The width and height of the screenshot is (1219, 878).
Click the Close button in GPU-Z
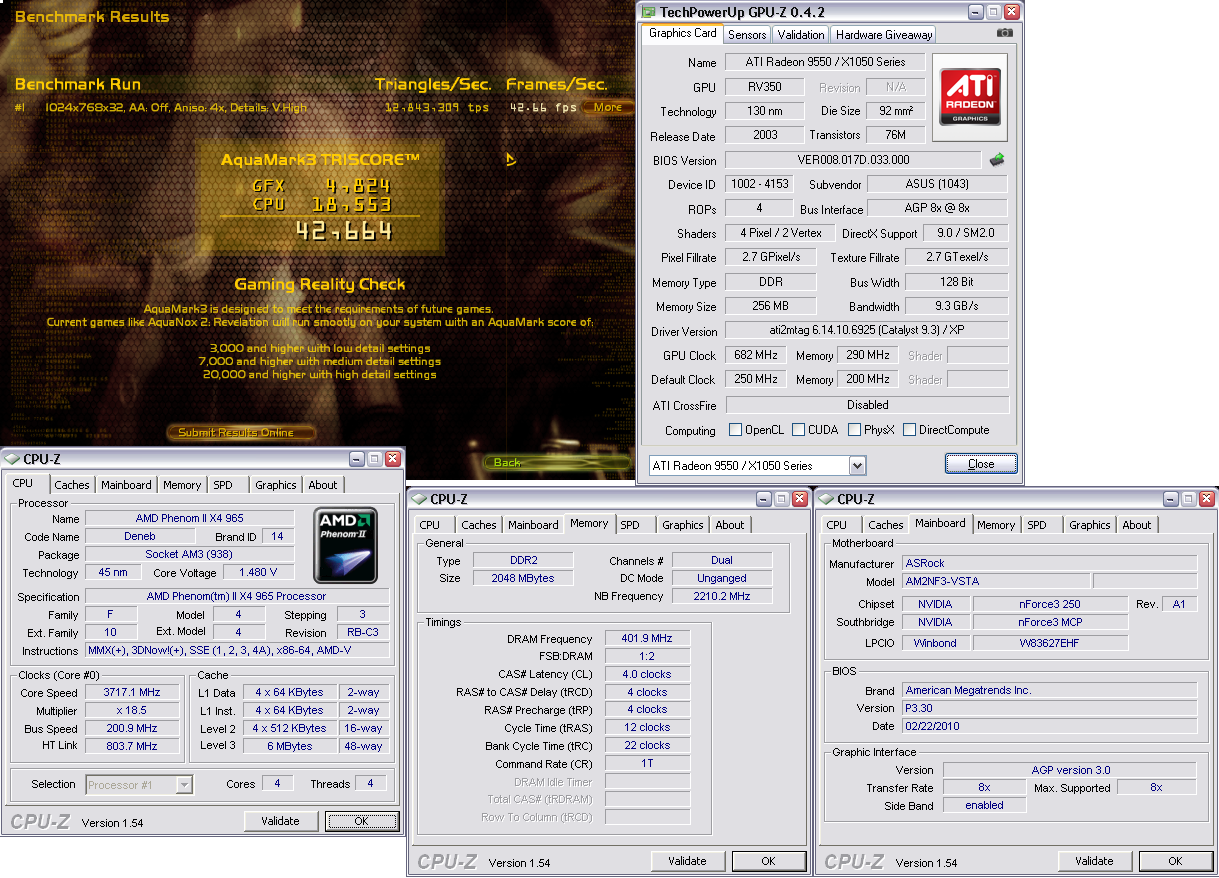click(x=981, y=464)
